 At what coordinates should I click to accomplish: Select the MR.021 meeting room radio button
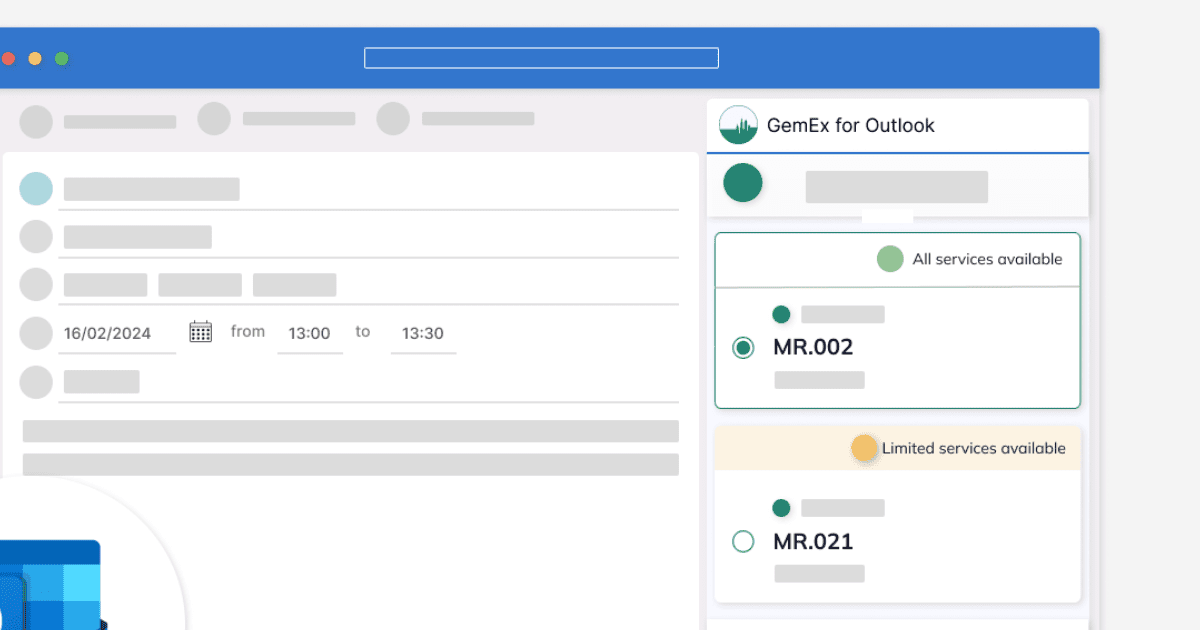coord(743,541)
